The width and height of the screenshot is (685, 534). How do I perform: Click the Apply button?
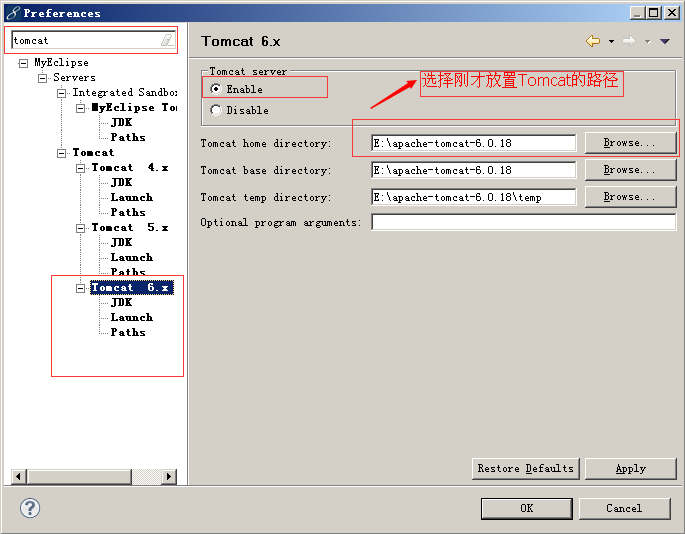click(x=630, y=468)
